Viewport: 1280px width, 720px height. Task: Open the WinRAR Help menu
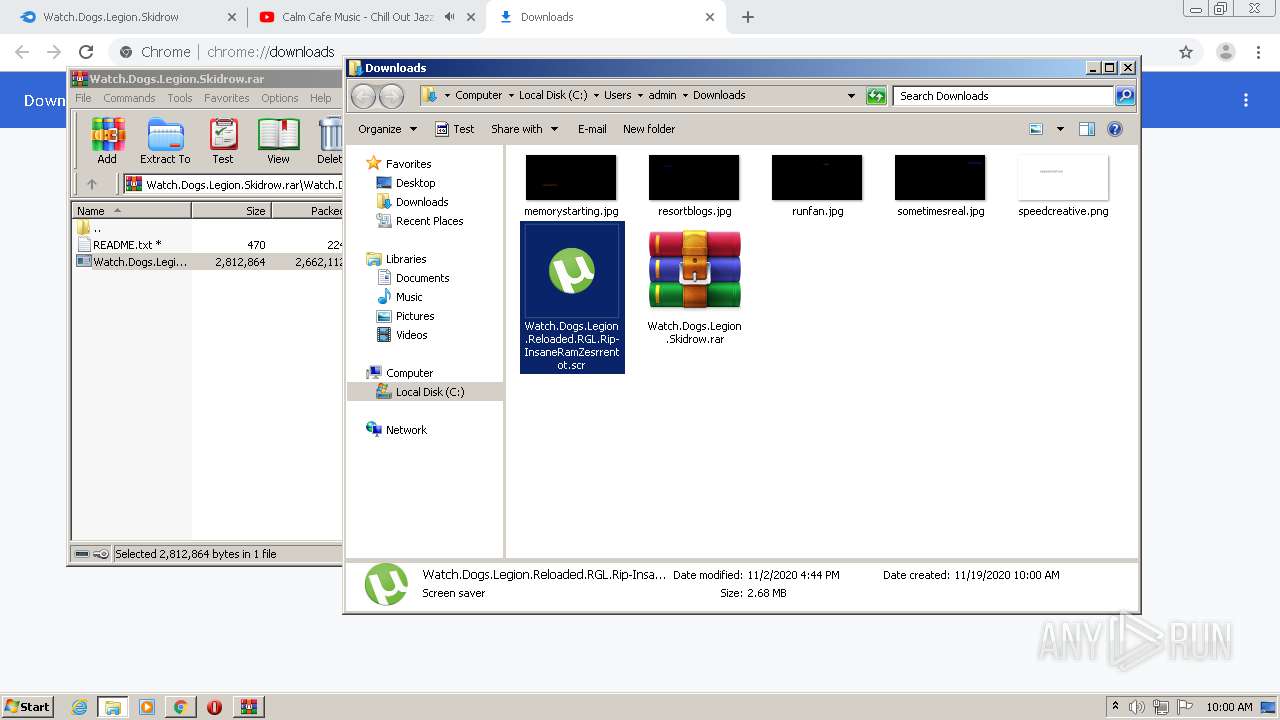click(x=320, y=98)
